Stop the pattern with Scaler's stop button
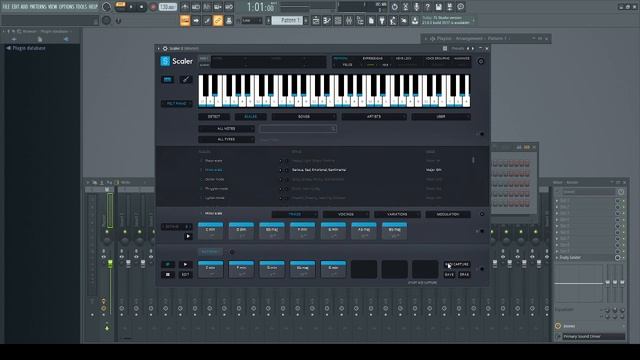The height and width of the screenshot is (360, 640). 167,275
